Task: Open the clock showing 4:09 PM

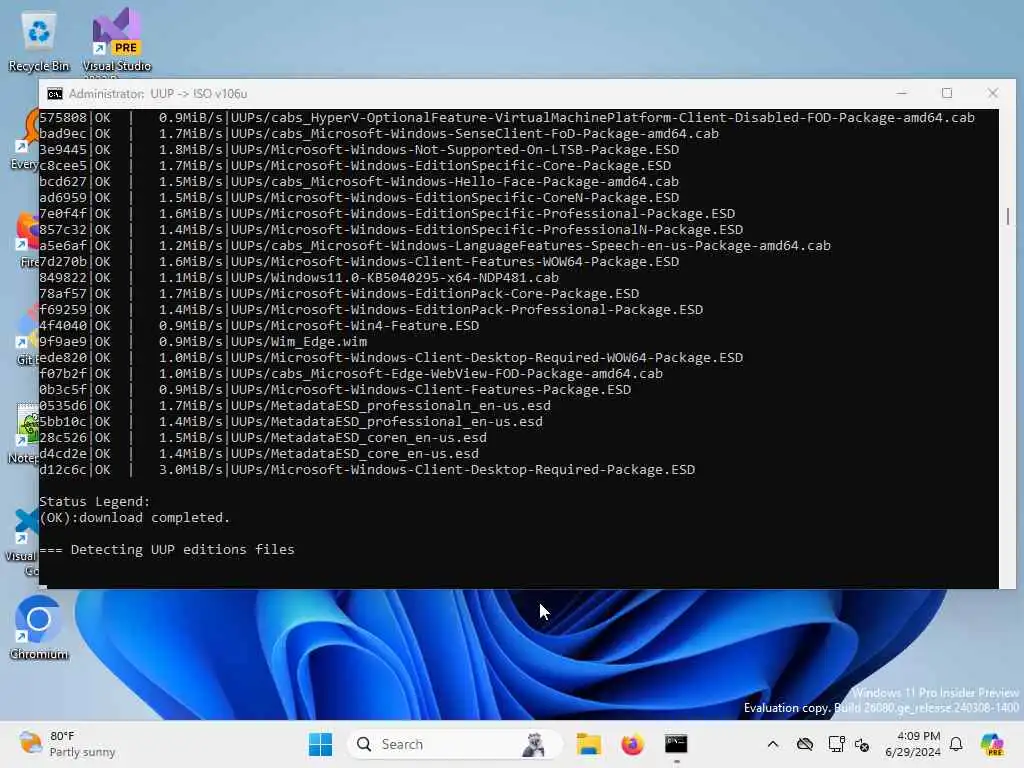Action: (913, 744)
